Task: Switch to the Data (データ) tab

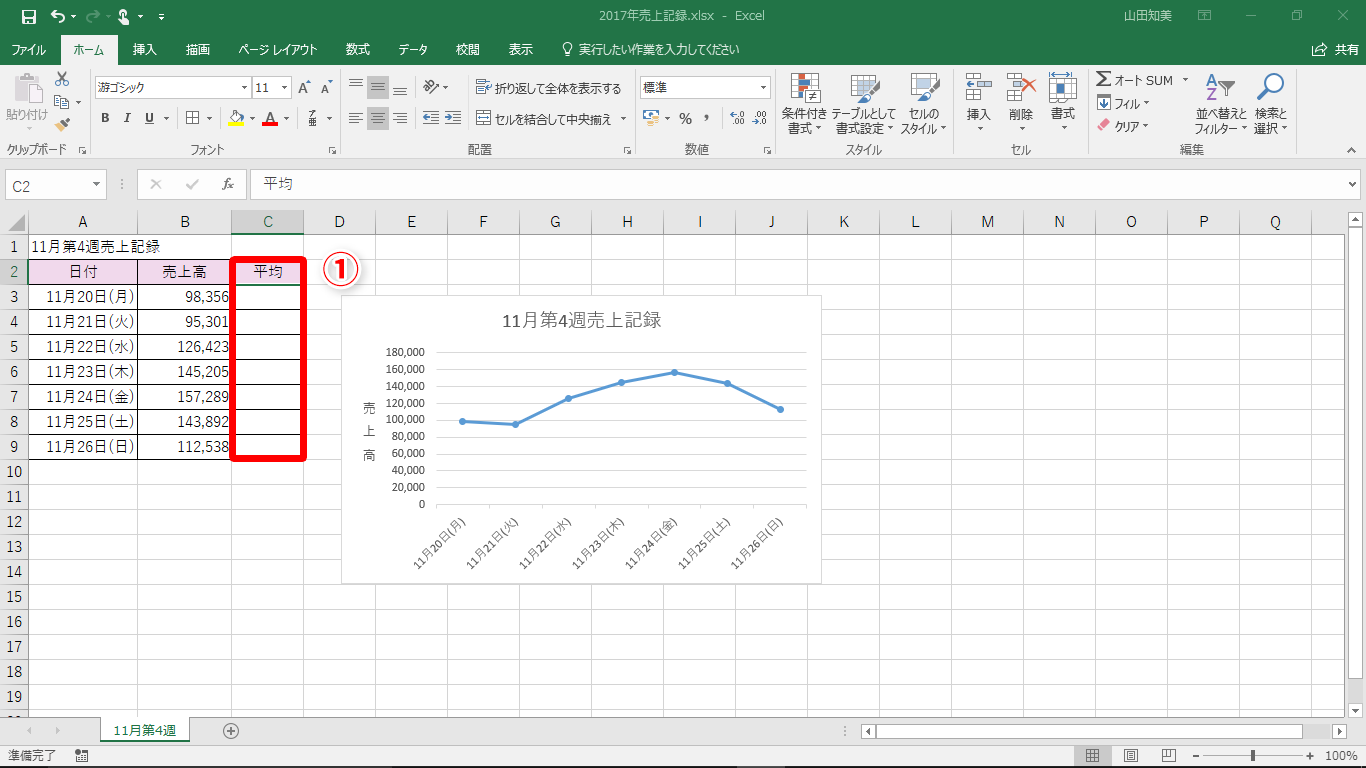Action: point(413,49)
